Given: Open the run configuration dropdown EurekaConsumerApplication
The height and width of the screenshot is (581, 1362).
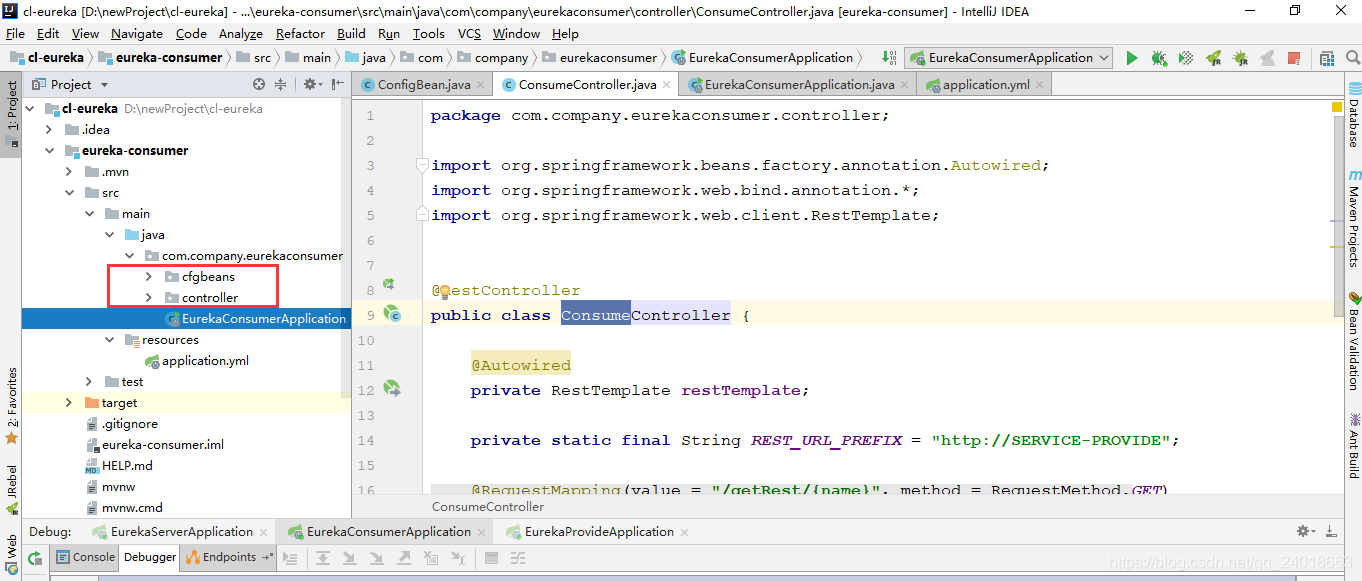Looking at the screenshot, I should (x=1008, y=58).
